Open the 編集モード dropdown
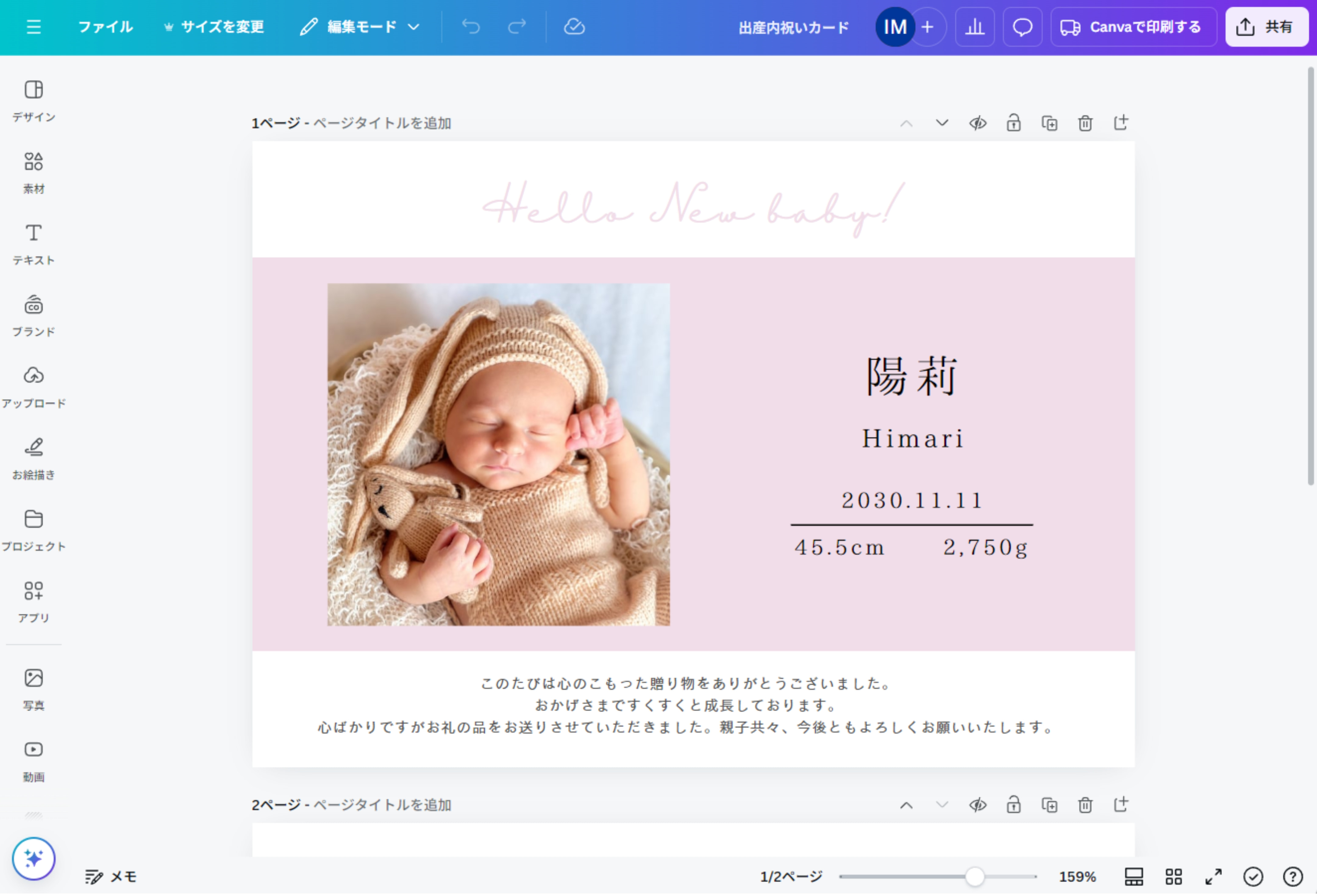Viewport: 1317px width, 896px height. point(360,27)
